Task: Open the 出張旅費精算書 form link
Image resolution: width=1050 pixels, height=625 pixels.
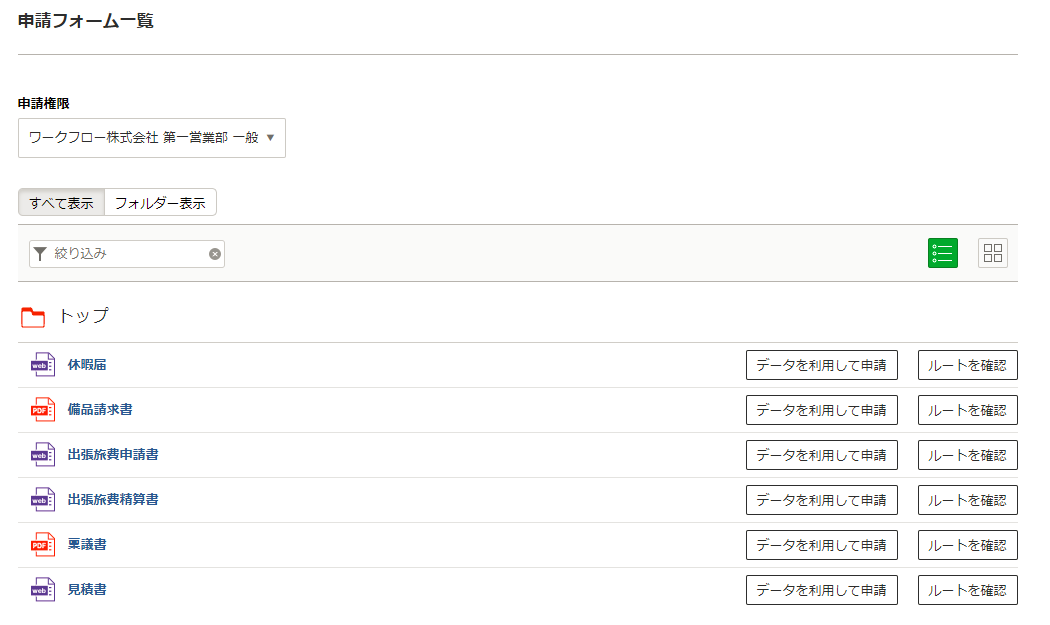Action: [x=113, y=500]
